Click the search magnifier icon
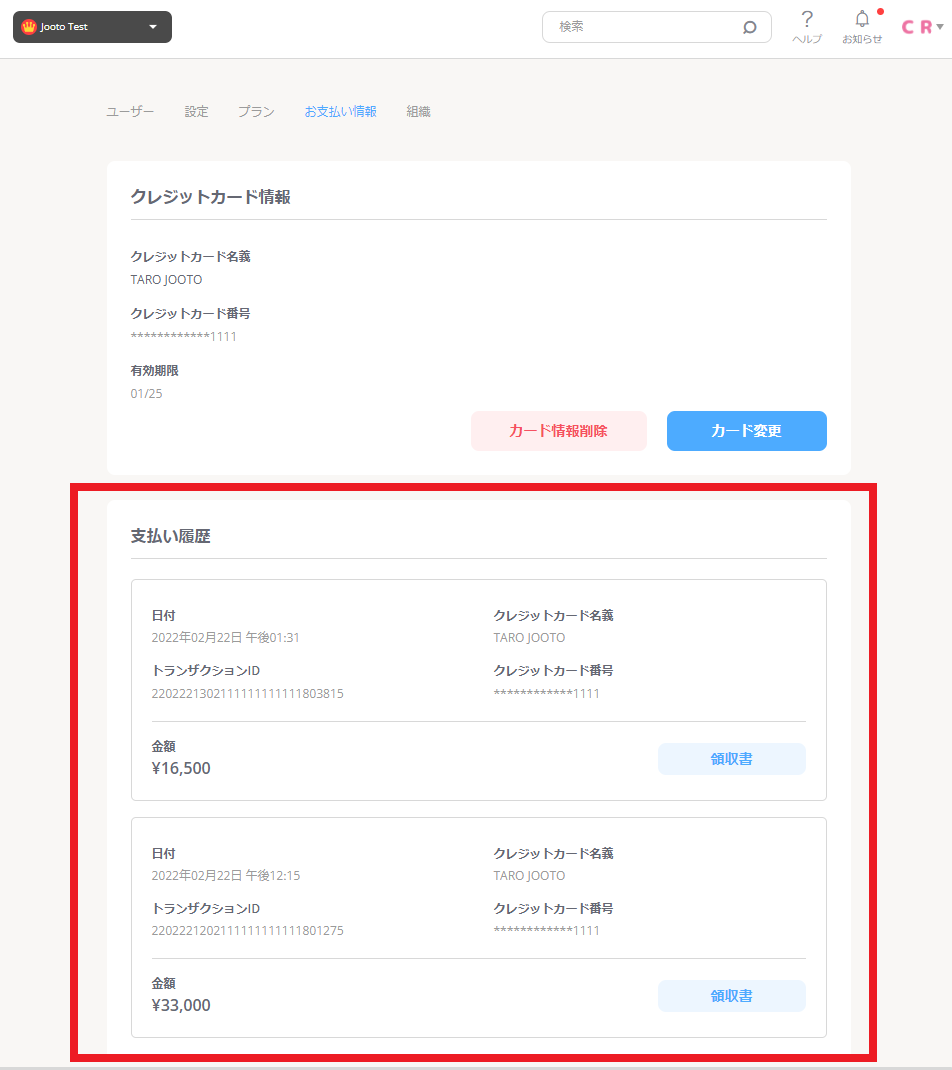This screenshot has height=1070, width=952. 750,27
